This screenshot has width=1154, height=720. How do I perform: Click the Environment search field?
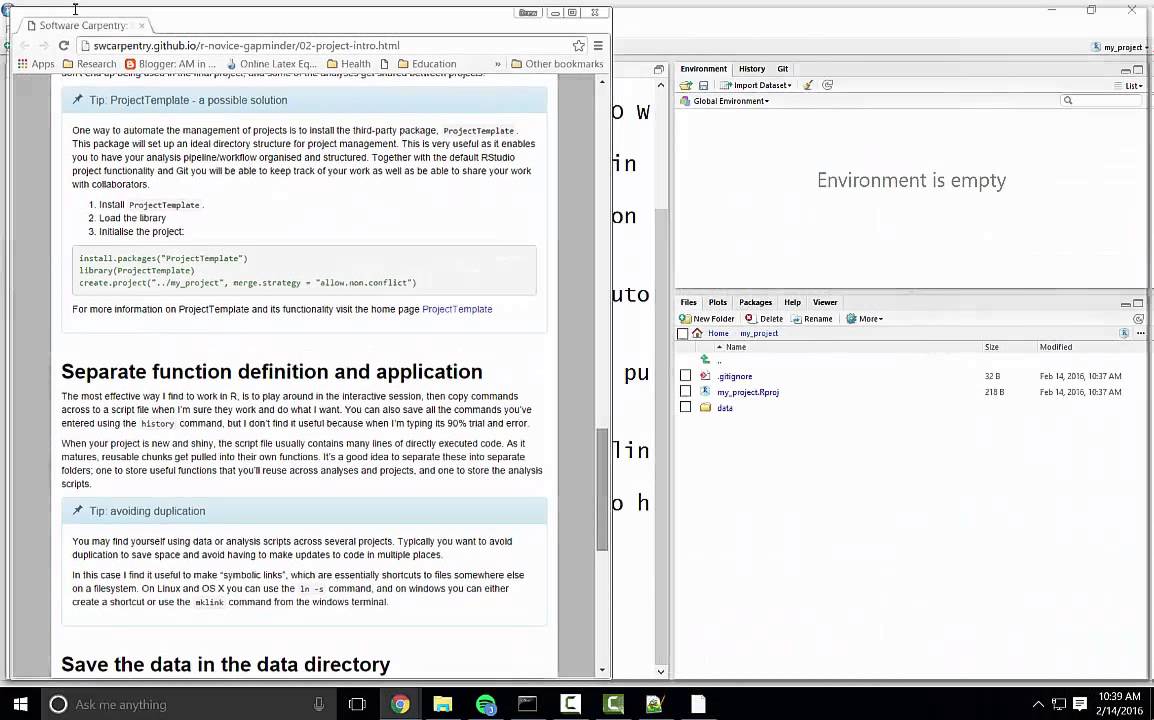click(x=1100, y=100)
